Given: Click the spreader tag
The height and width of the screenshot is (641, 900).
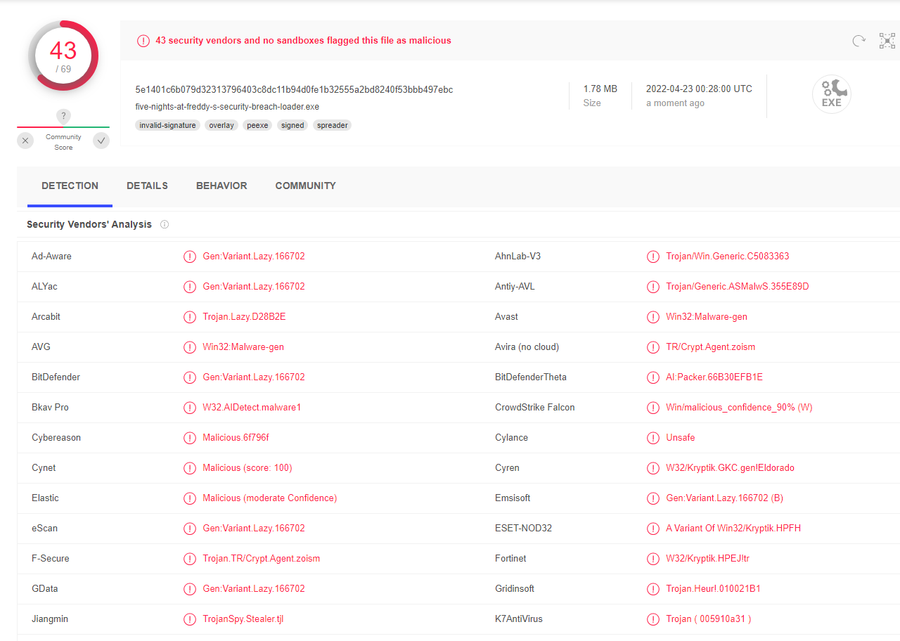Looking at the screenshot, I should pos(332,126).
